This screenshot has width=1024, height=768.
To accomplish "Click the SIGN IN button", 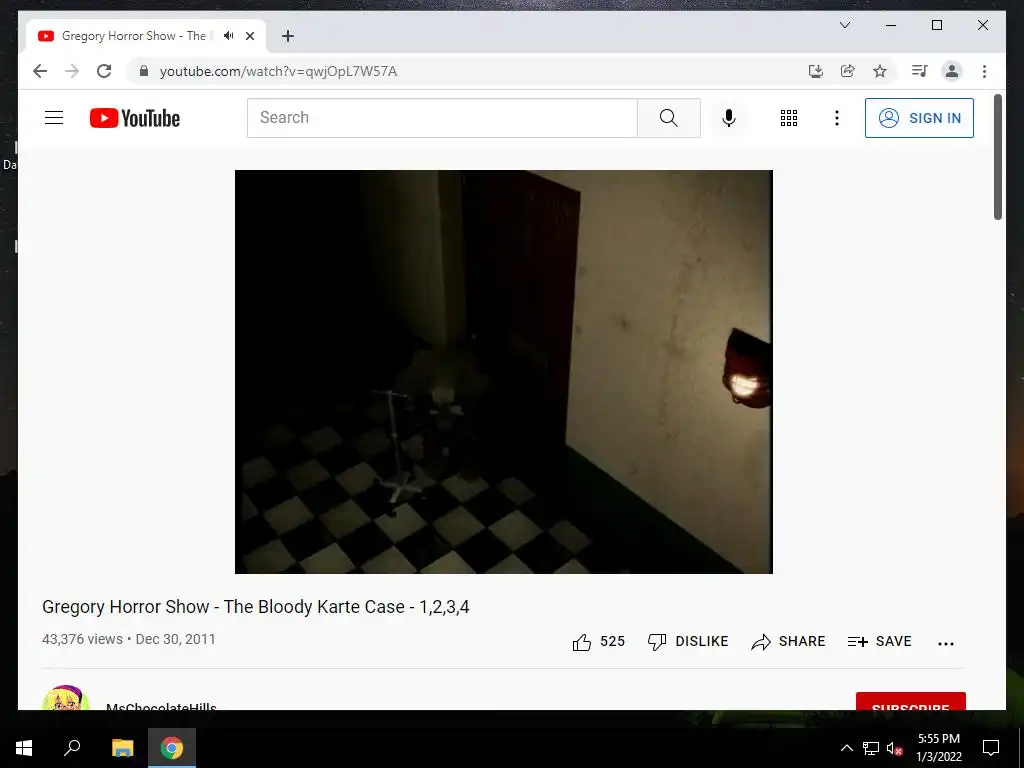I will (x=919, y=118).
